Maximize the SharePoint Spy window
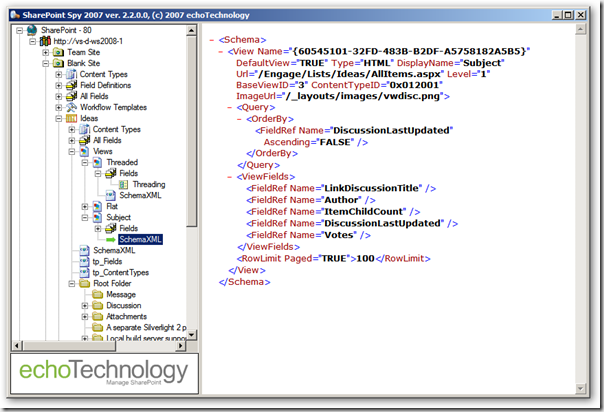Viewport: 604px width, 412px height. (x=569, y=15)
